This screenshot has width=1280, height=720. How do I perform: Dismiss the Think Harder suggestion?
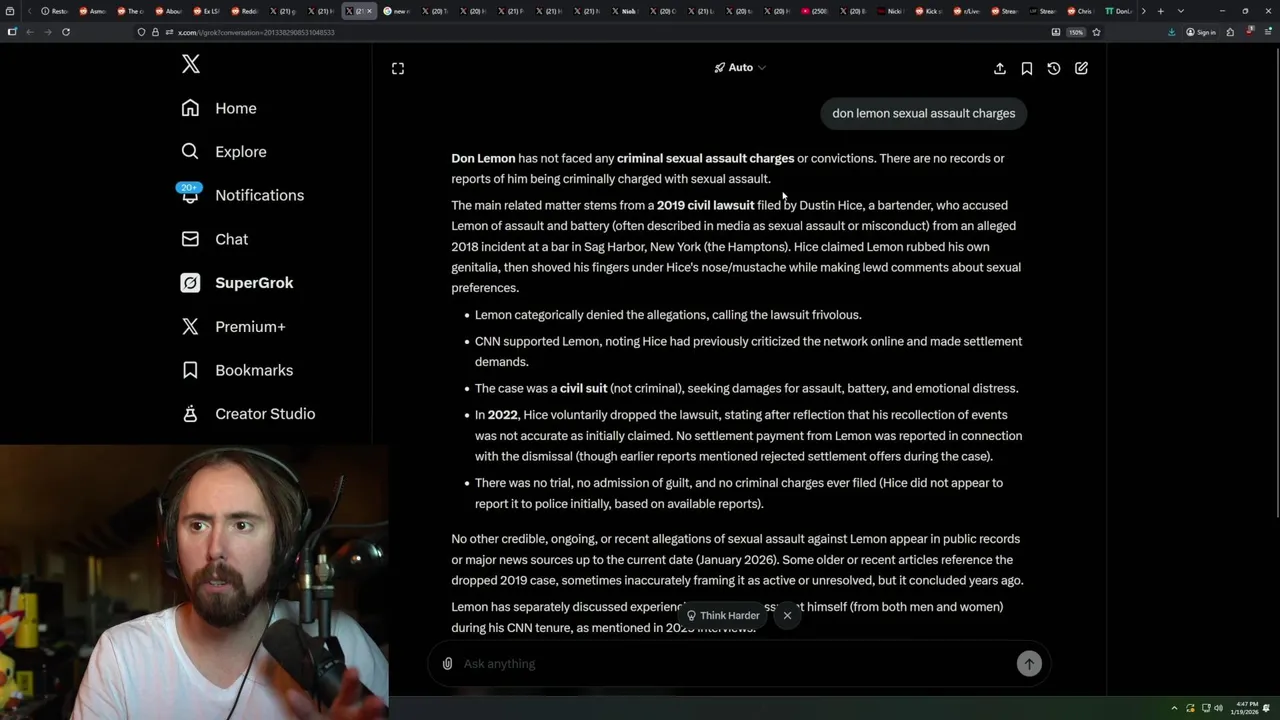click(787, 615)
